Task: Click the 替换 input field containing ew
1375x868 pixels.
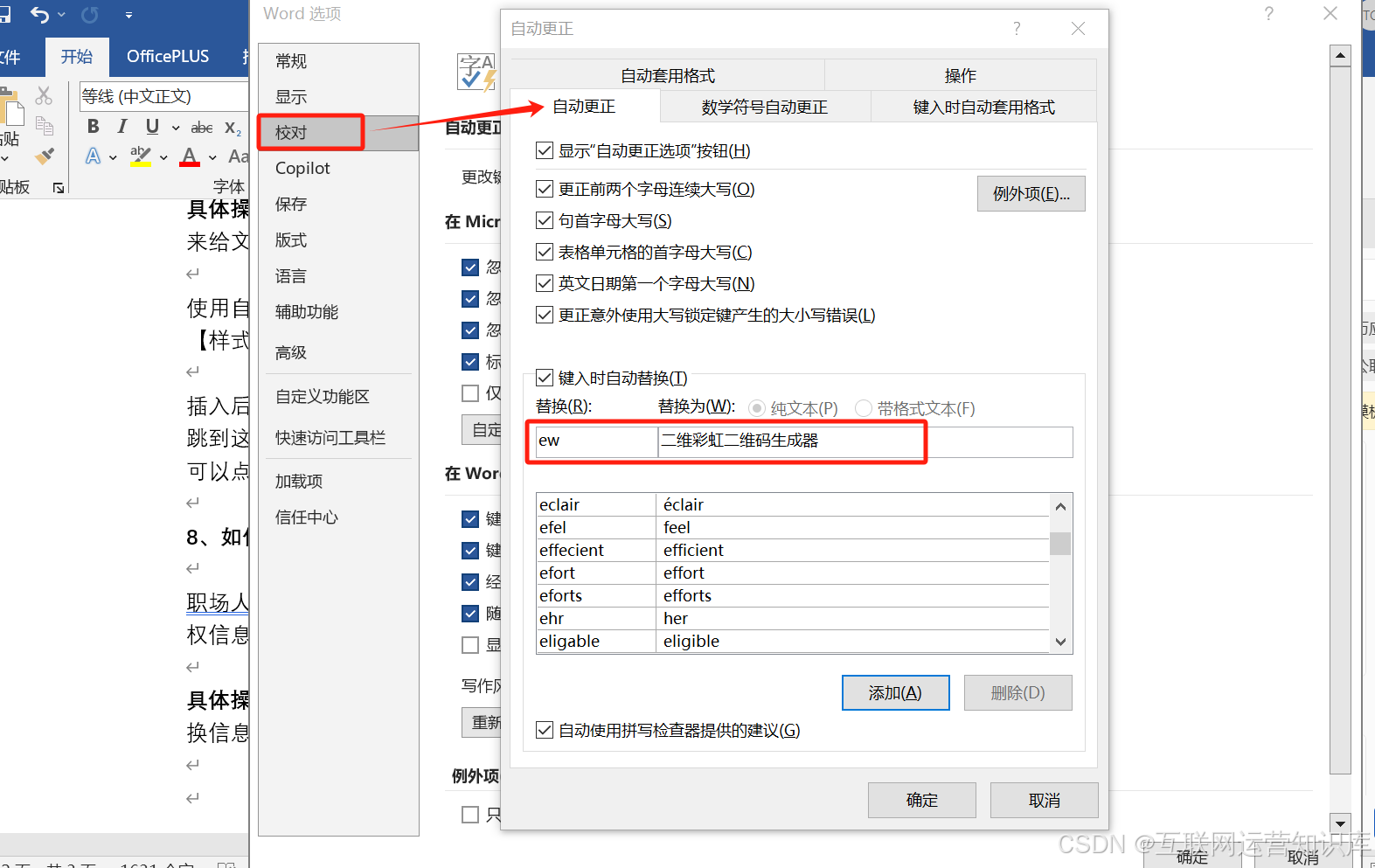Action: coord(596,441)
